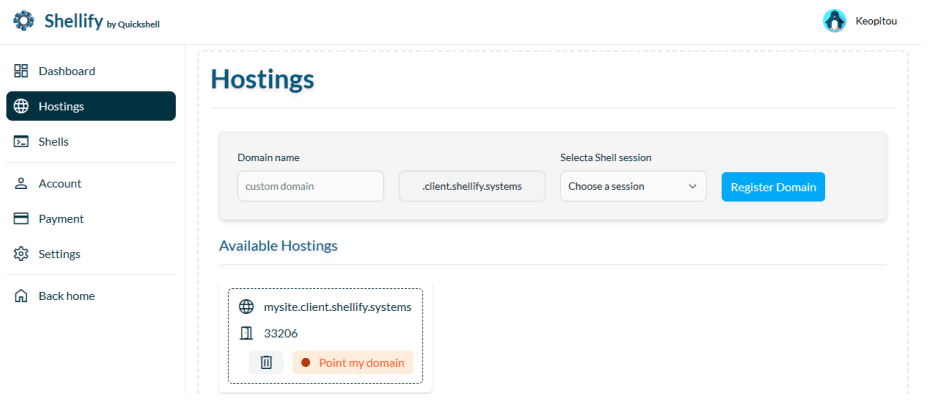Open the Keopitou penguin avatar
Image resolution: width=931 pixels, height=403 pixels.
coord(834,21)
